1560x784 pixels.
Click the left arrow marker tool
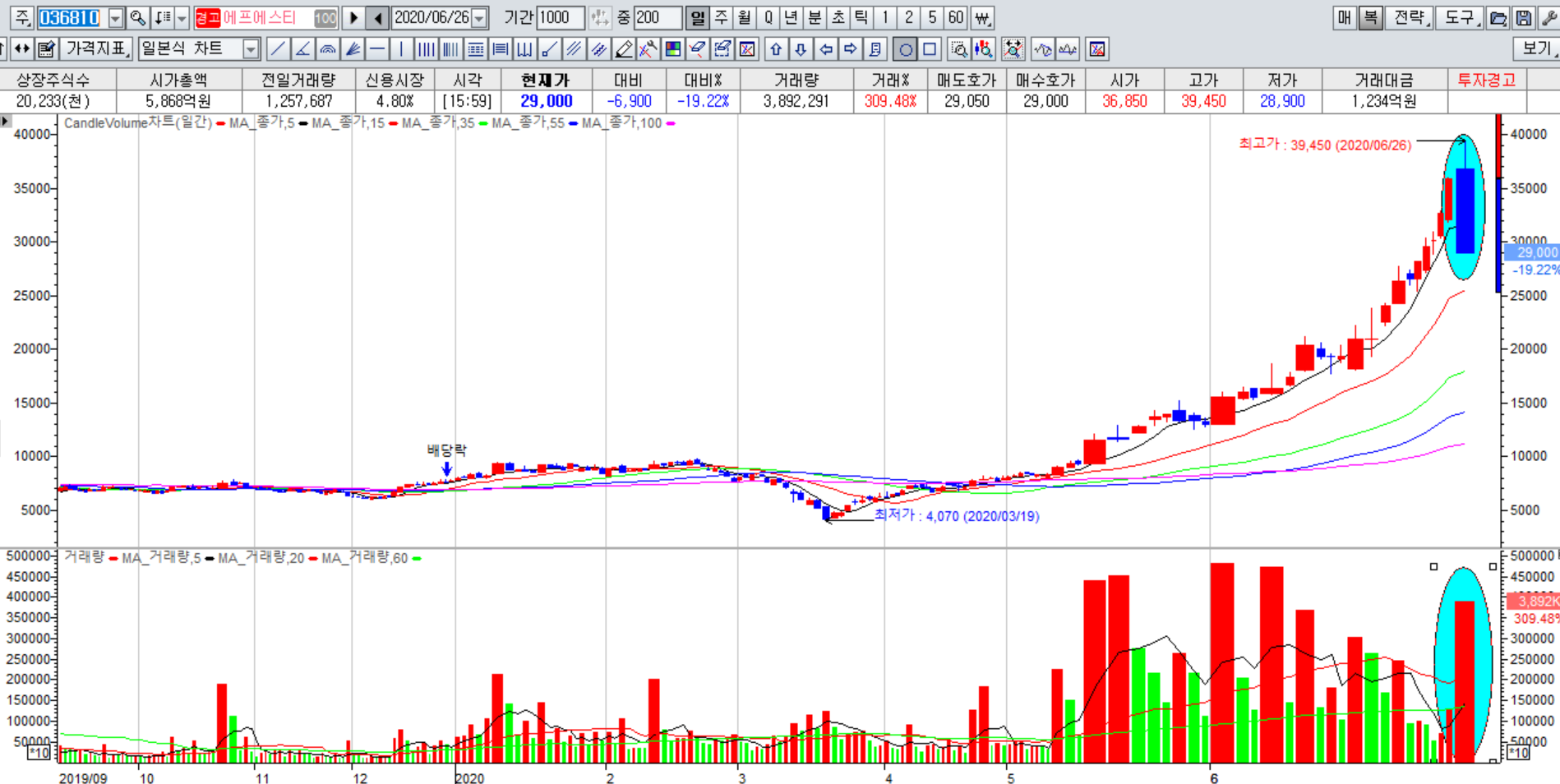pyautogui.click(x=825, y=49)
